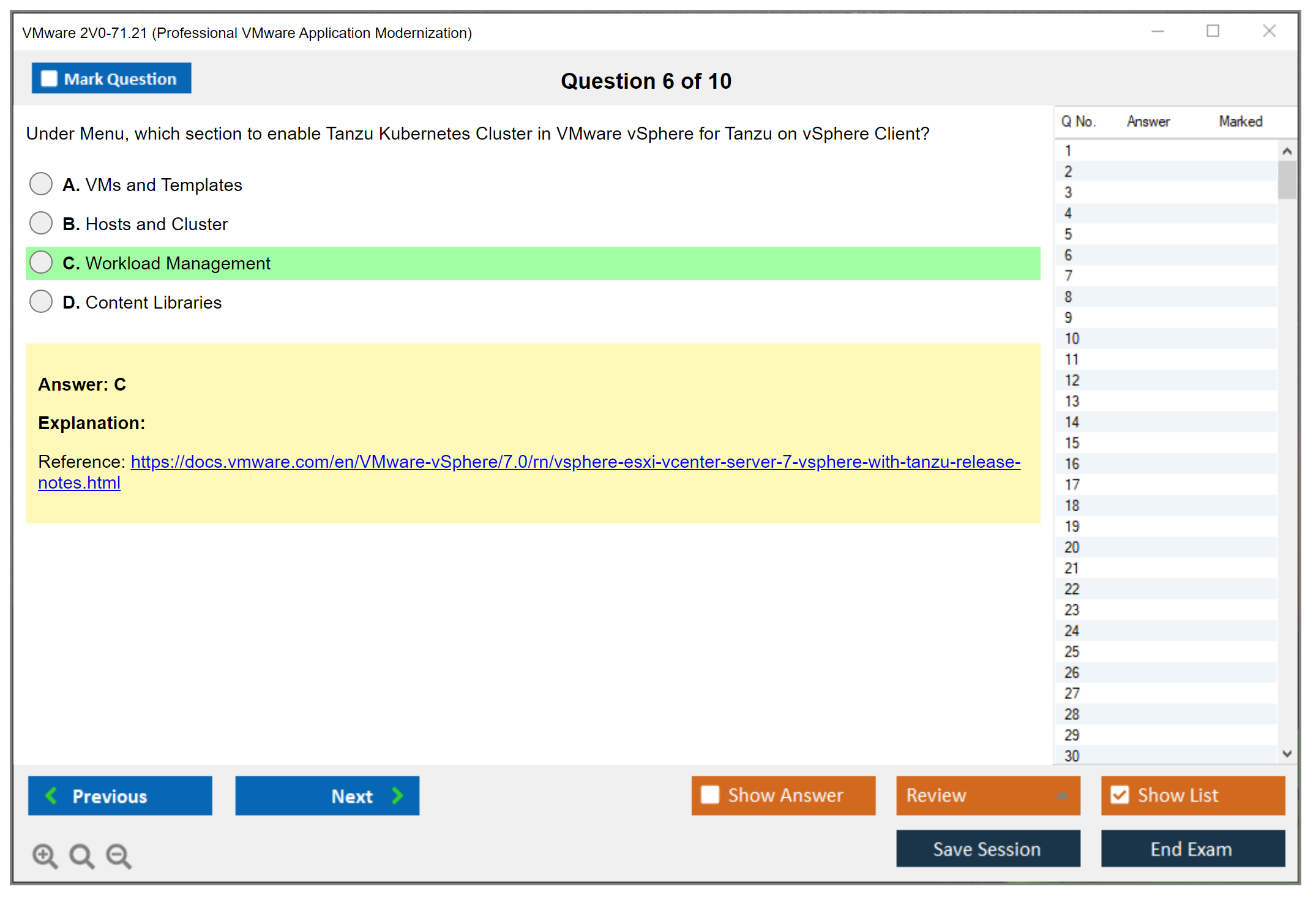Click the green right arrow on Next
The image size is (1316, 900).
(x=397, y=795)
